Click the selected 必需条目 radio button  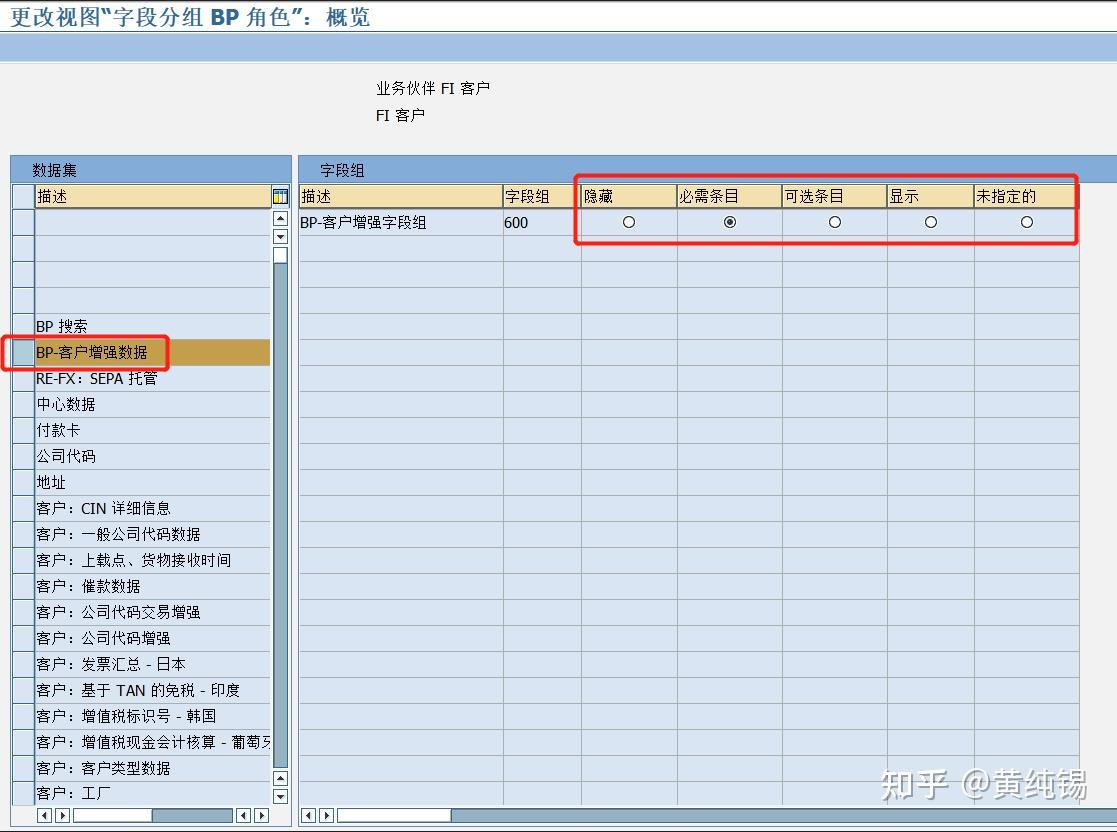coord(729,222)
